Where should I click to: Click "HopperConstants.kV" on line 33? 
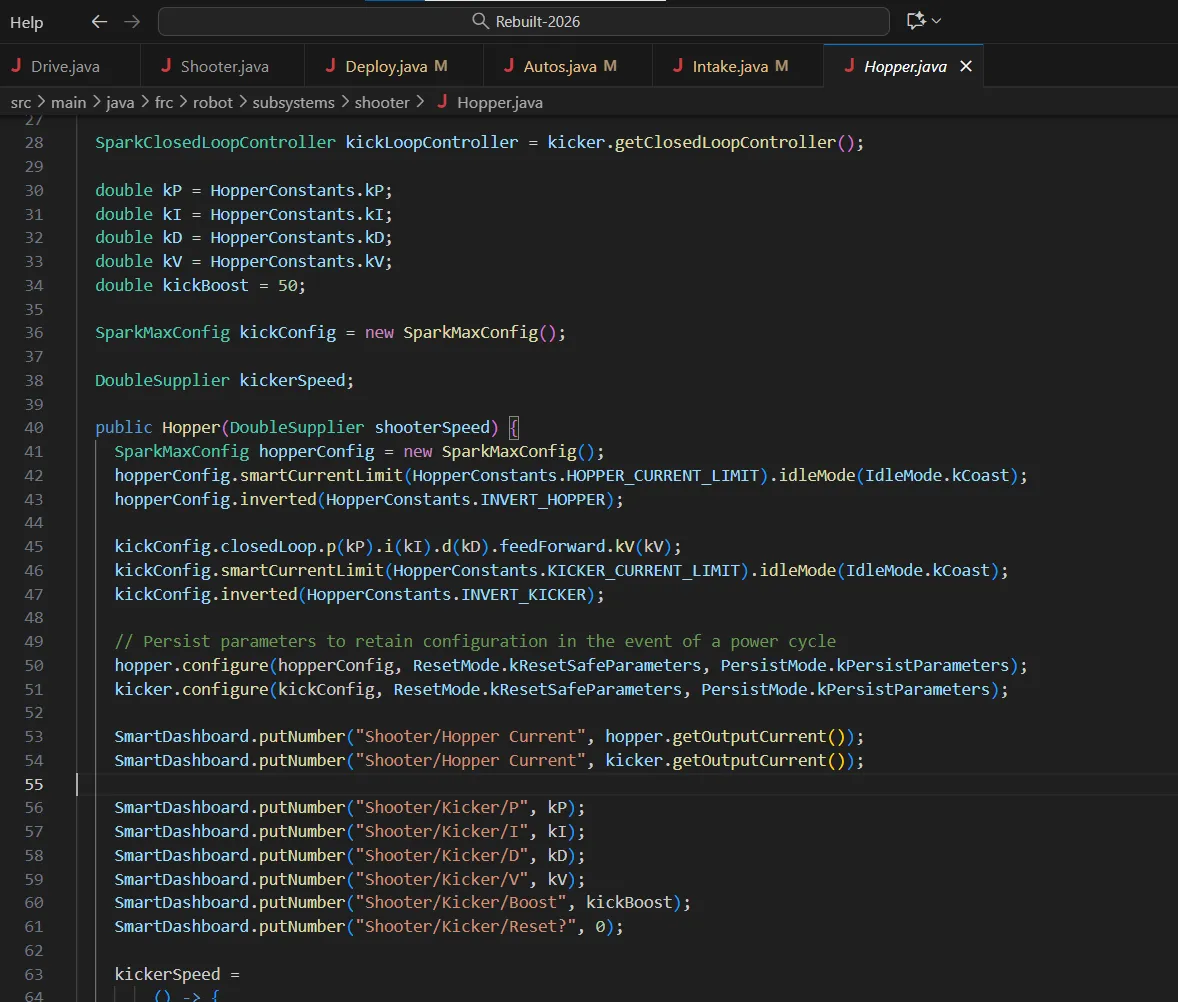point(297,261)
